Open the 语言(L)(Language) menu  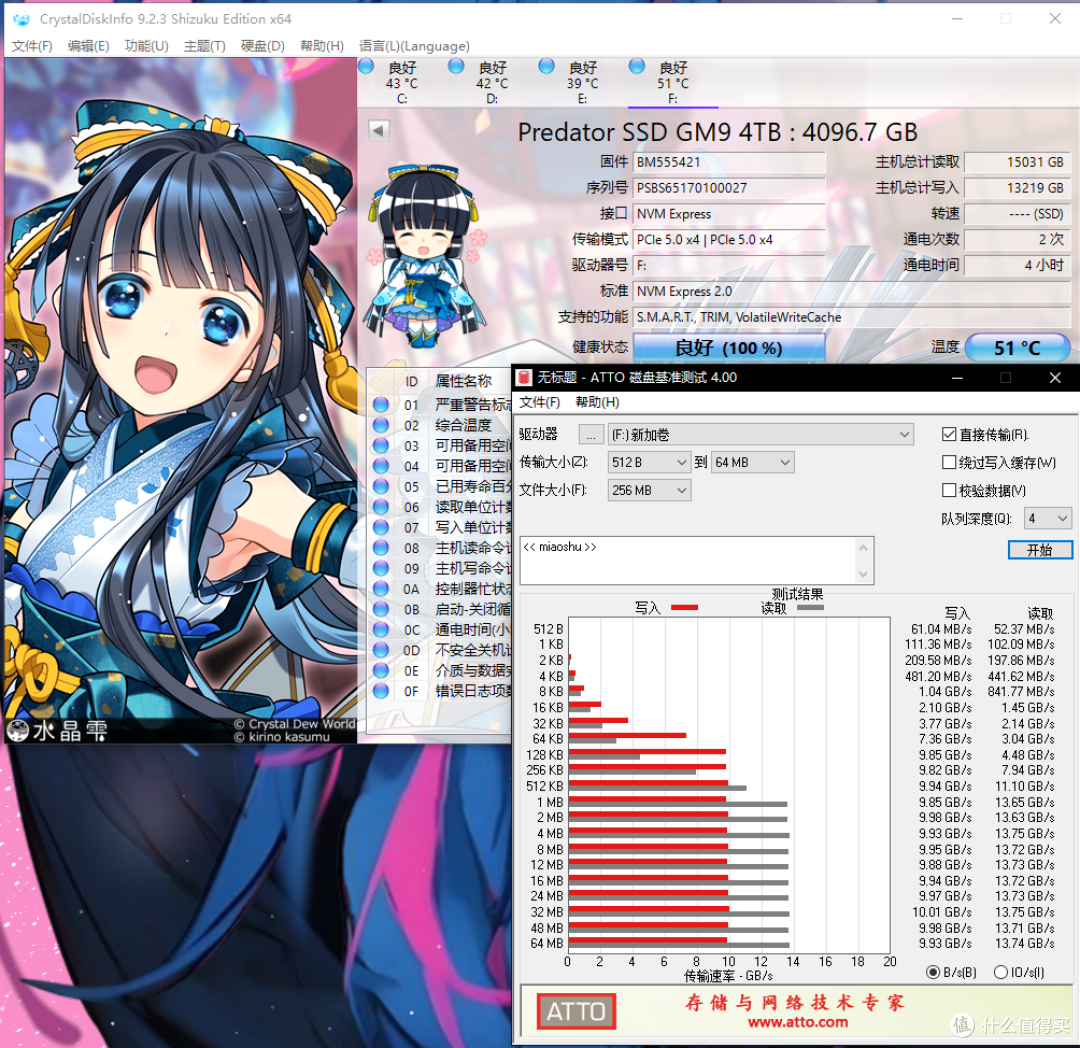(x=414, y=46)
